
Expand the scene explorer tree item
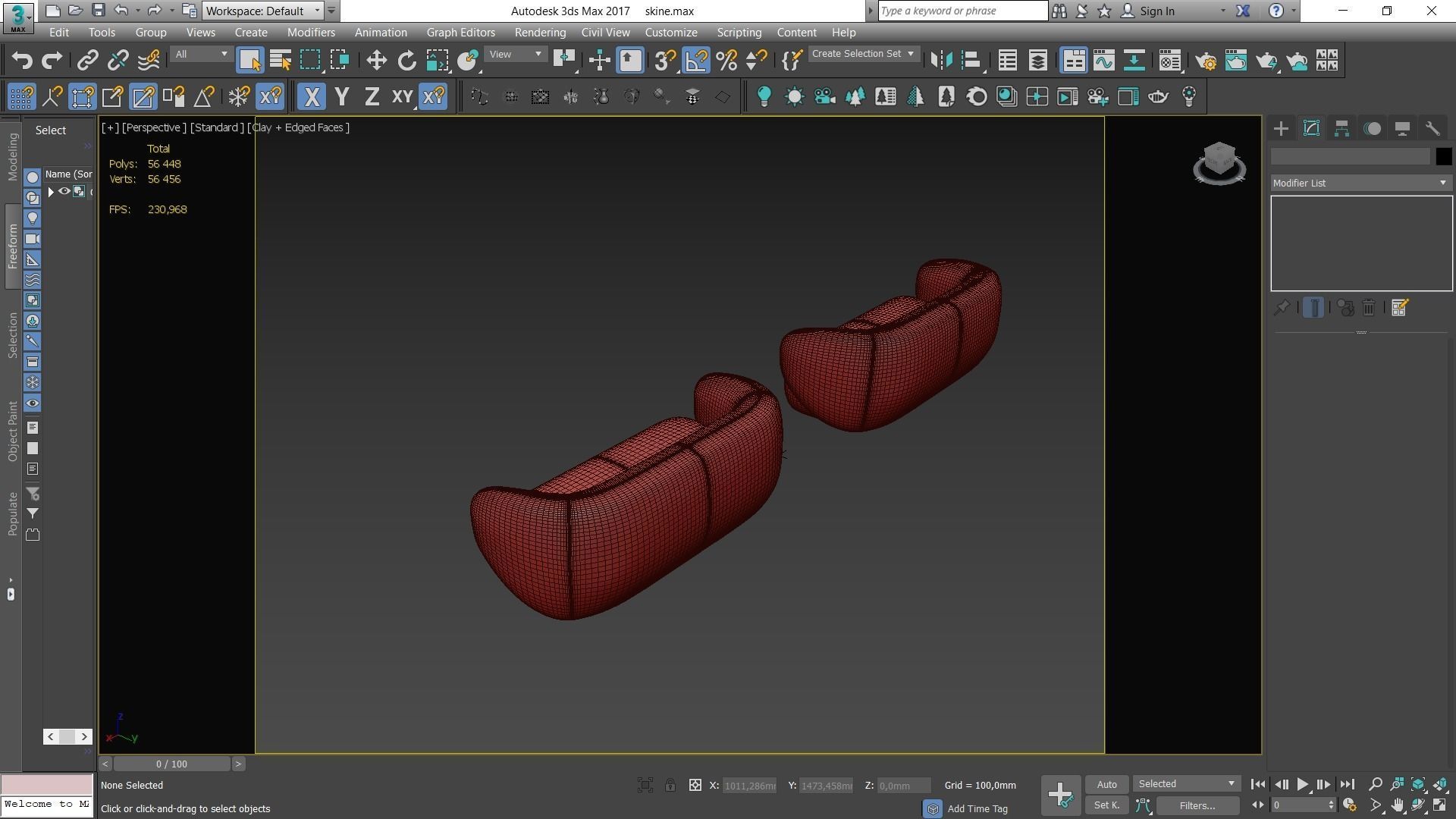[51, 192]
